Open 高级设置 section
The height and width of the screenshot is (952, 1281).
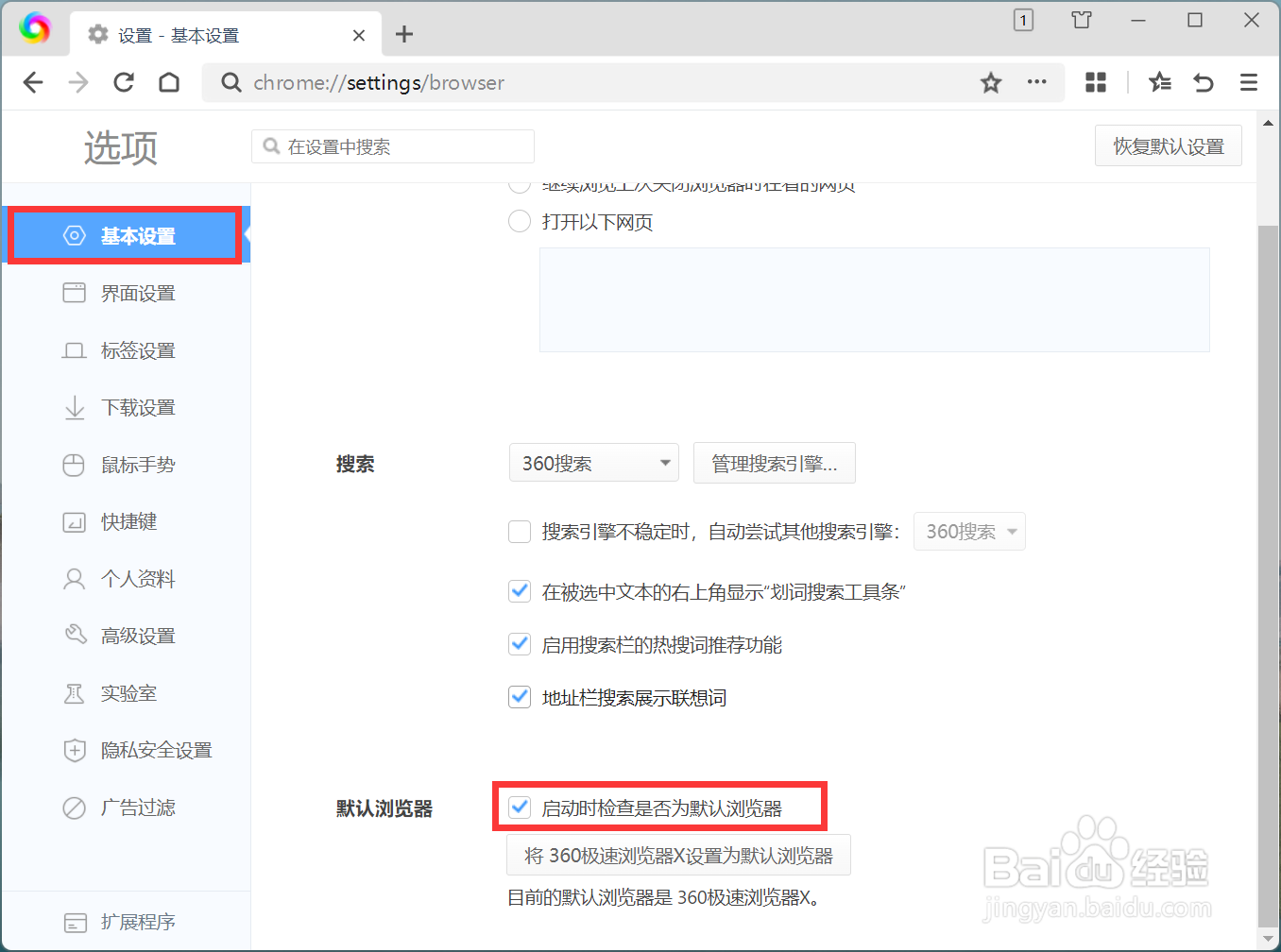(126, 637)
